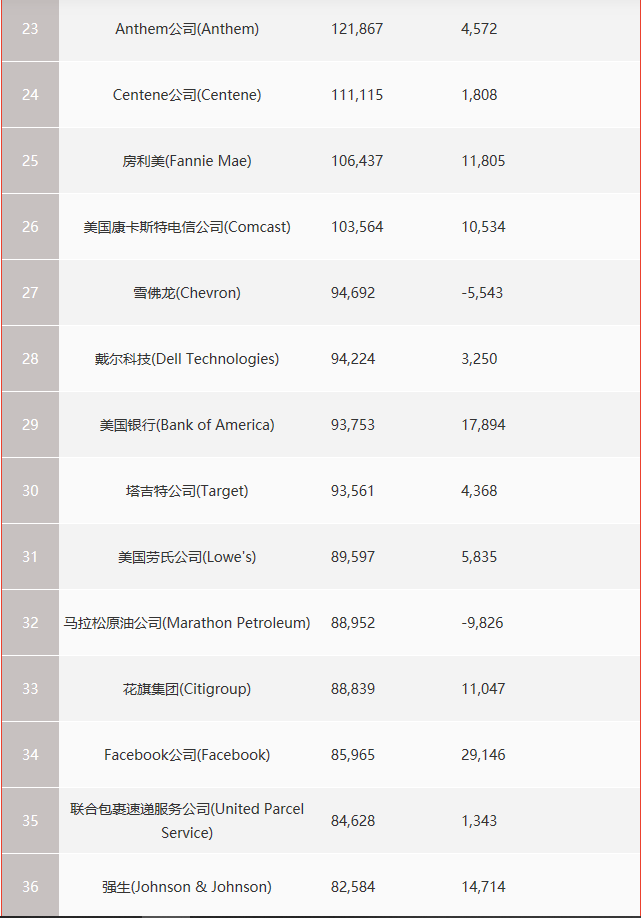Select United Parcel Service name cell
Image resolution: width=641 pixels, height=918 pixels.
187,821
